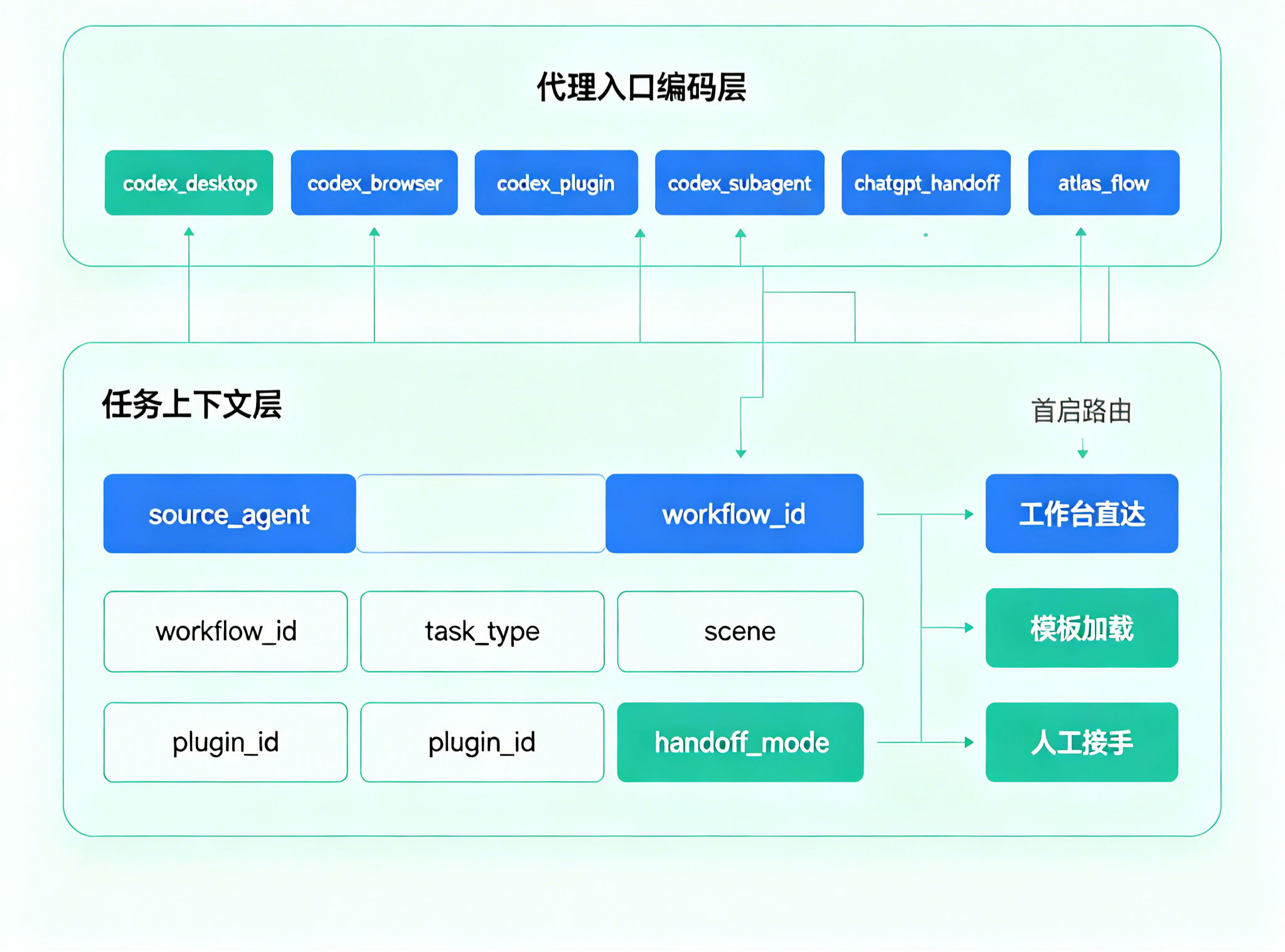Viewport: 1285px width, 952px height.
Task: Select the task_type box
Action: (482, 632)
